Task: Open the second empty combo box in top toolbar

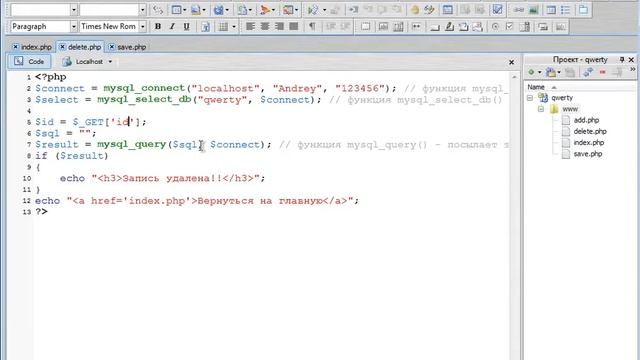Action: point(142,9)
